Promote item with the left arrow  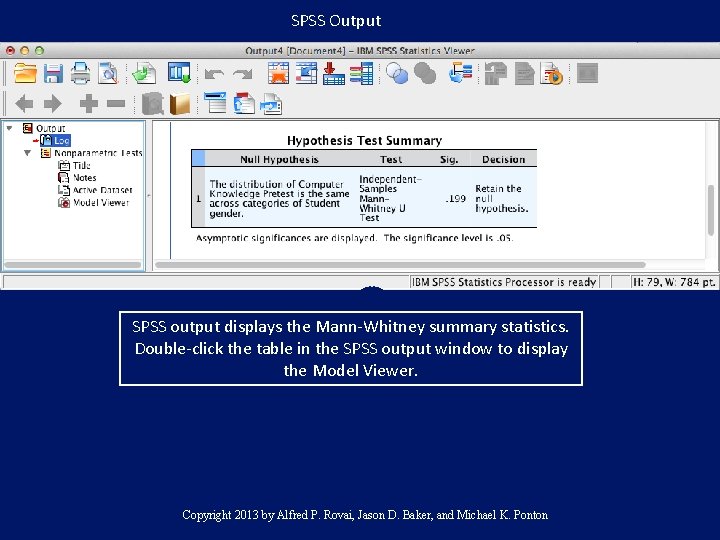click(x=24, y=104)
